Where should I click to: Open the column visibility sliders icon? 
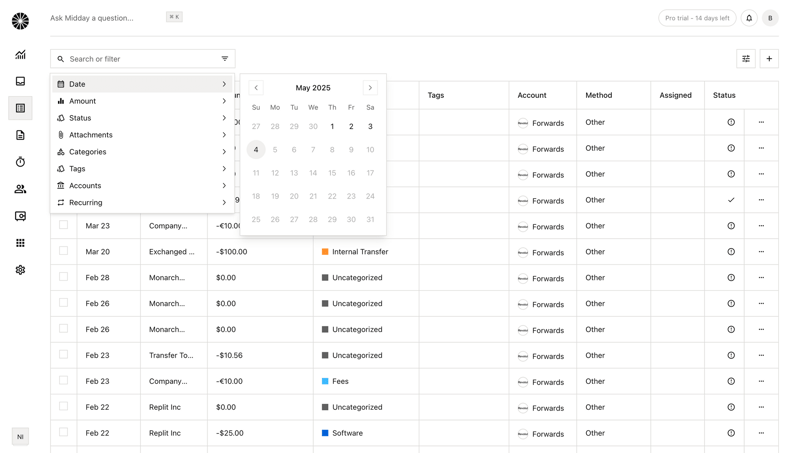746,59
